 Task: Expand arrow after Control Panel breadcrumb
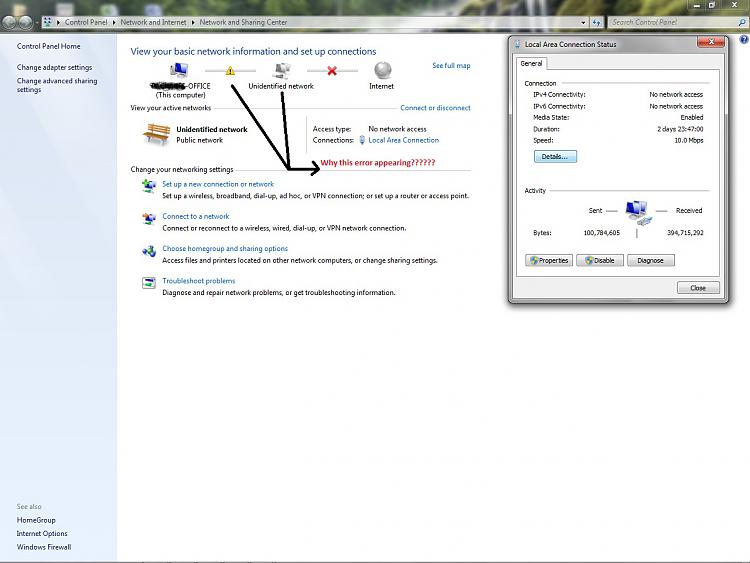114,22
